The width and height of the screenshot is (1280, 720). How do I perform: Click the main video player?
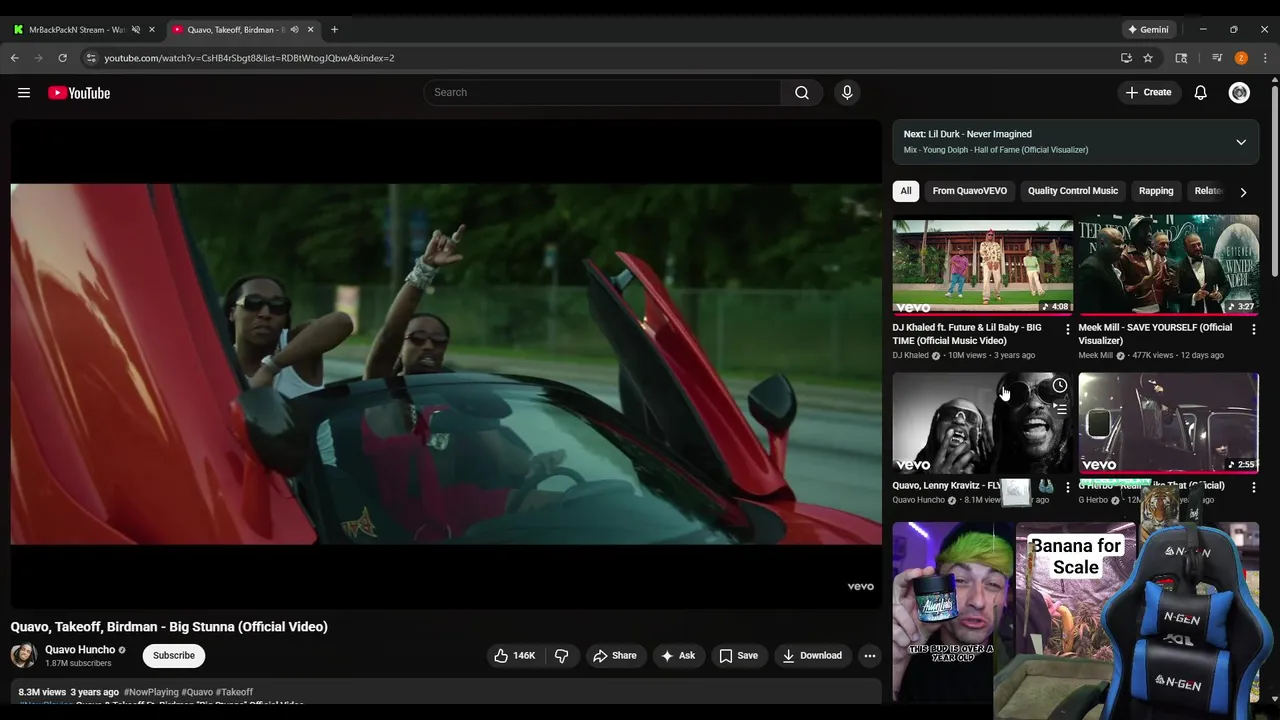tap(446, 364)
